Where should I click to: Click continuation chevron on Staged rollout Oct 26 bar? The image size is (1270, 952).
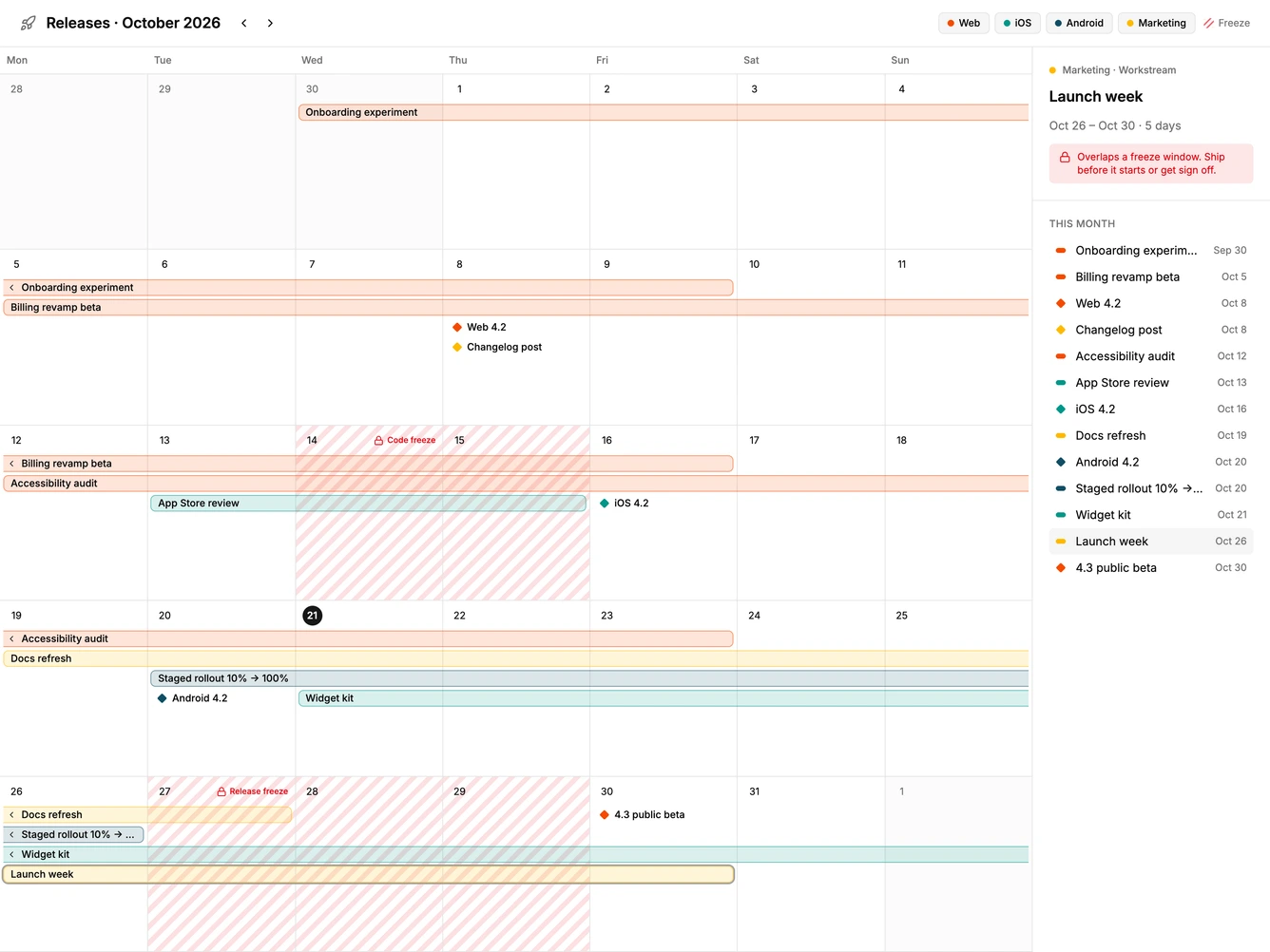point(11,834)
